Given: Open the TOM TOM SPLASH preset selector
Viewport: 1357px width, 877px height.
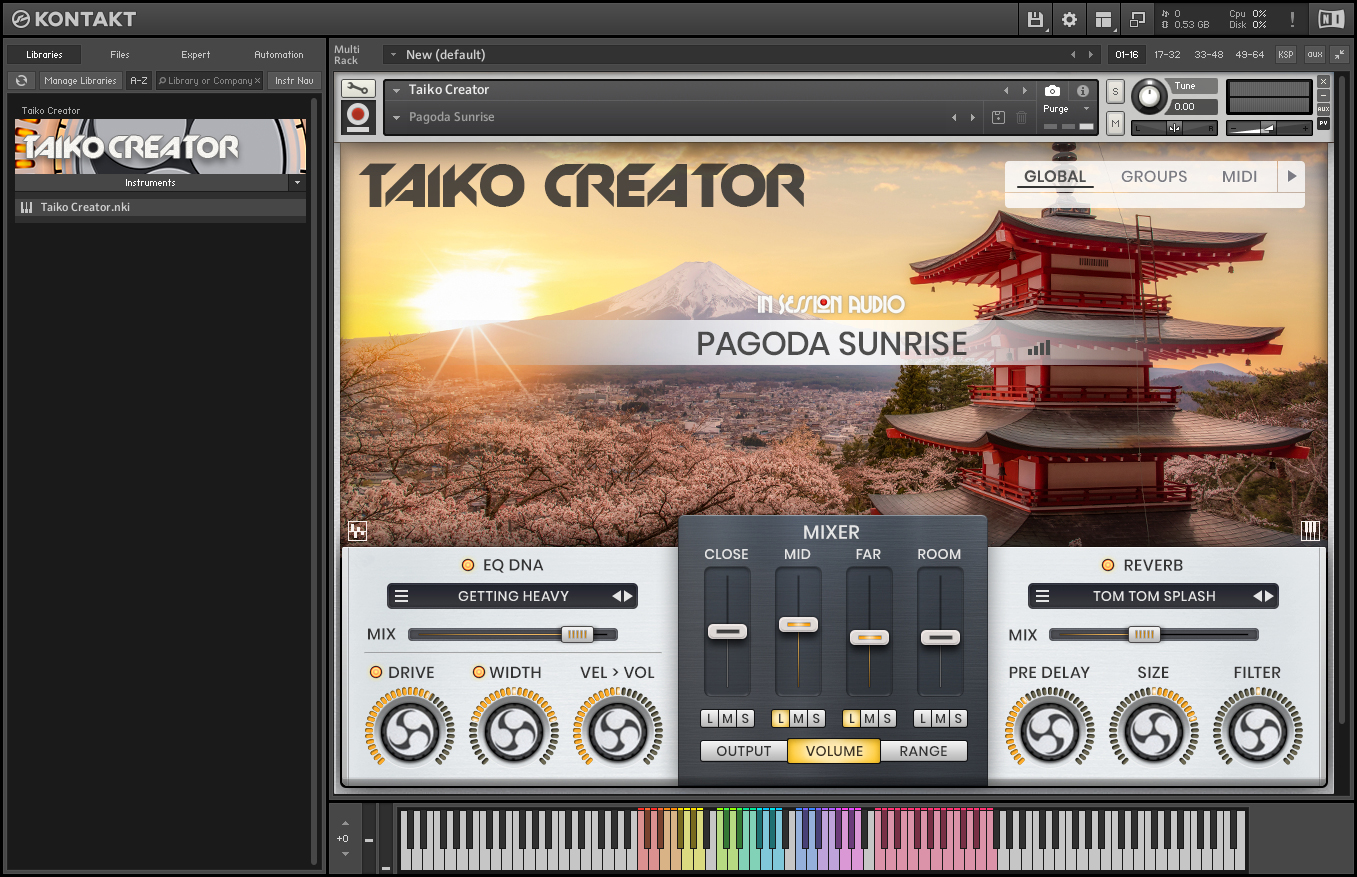Looking at the screenshot, I should tap(1153, 596).
